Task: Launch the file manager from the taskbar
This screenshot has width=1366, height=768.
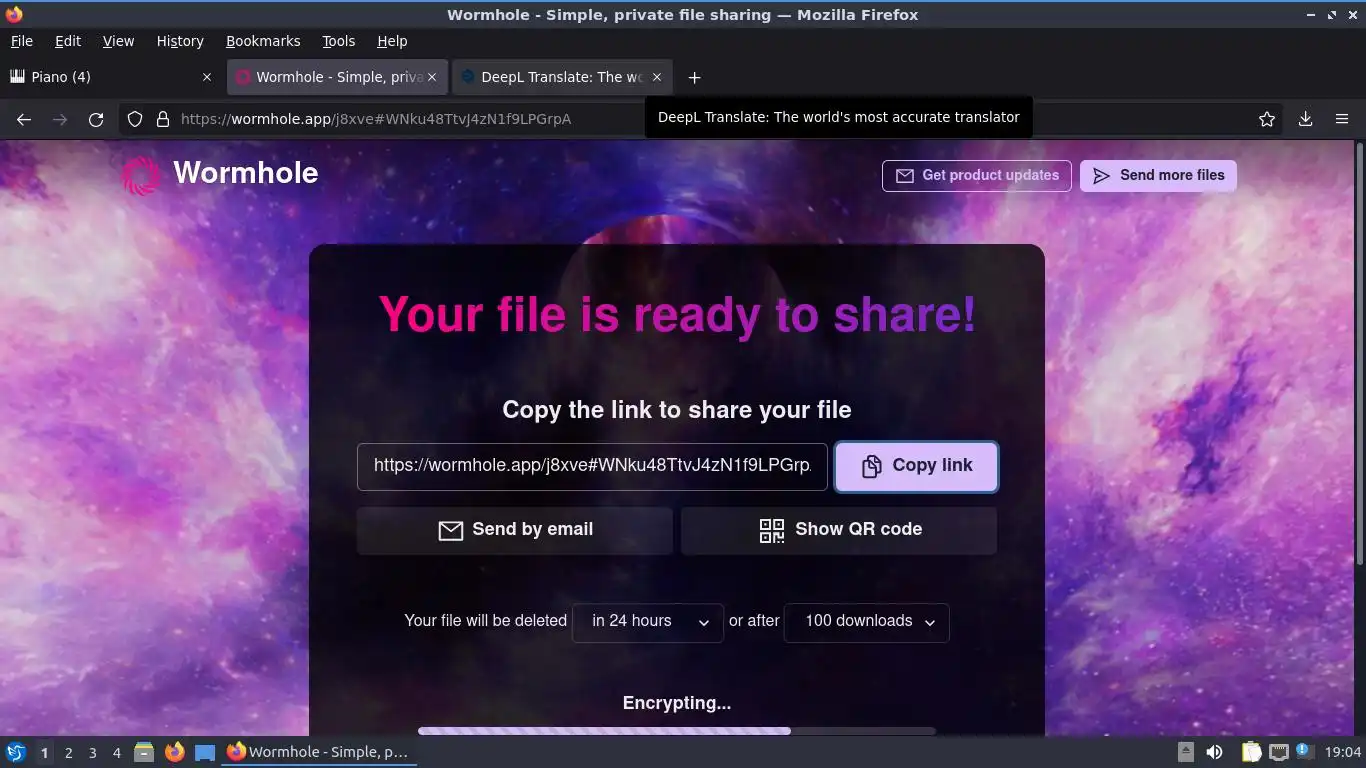Action: coord(144,752)
